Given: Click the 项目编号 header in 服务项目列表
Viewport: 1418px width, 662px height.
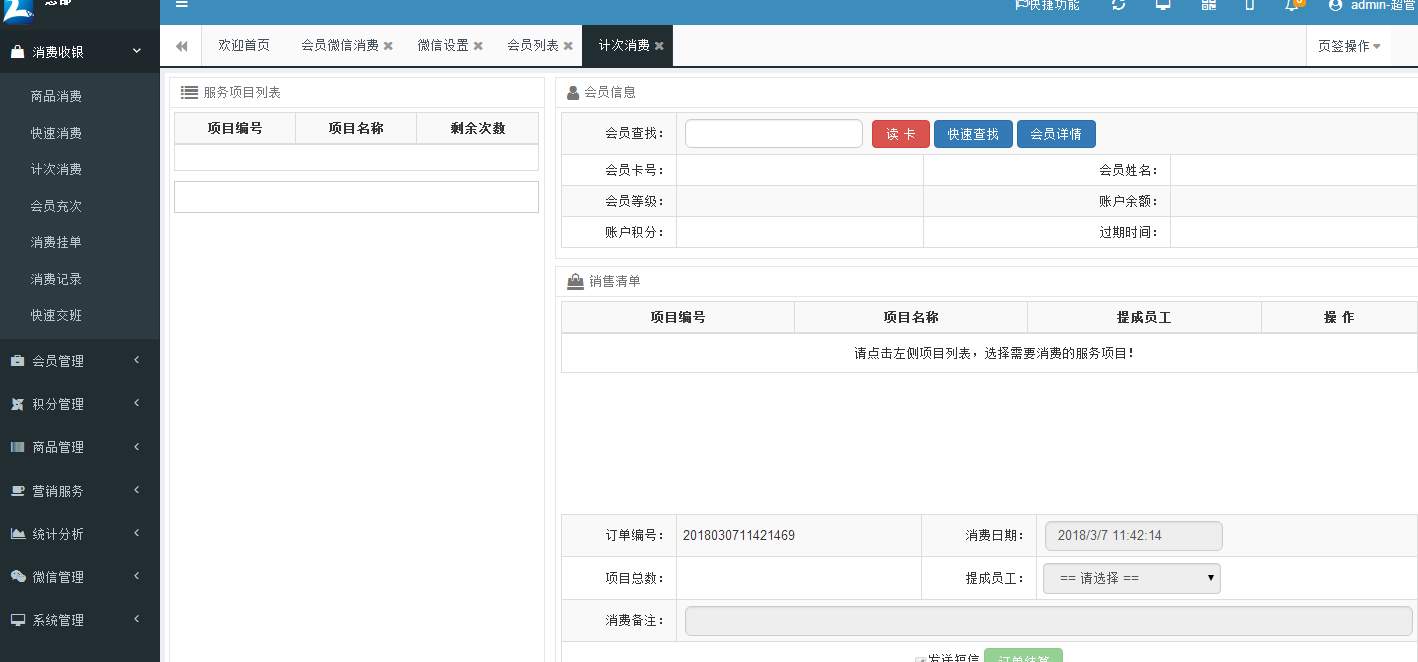Looking at the screenshot, I should coord(235,128).
